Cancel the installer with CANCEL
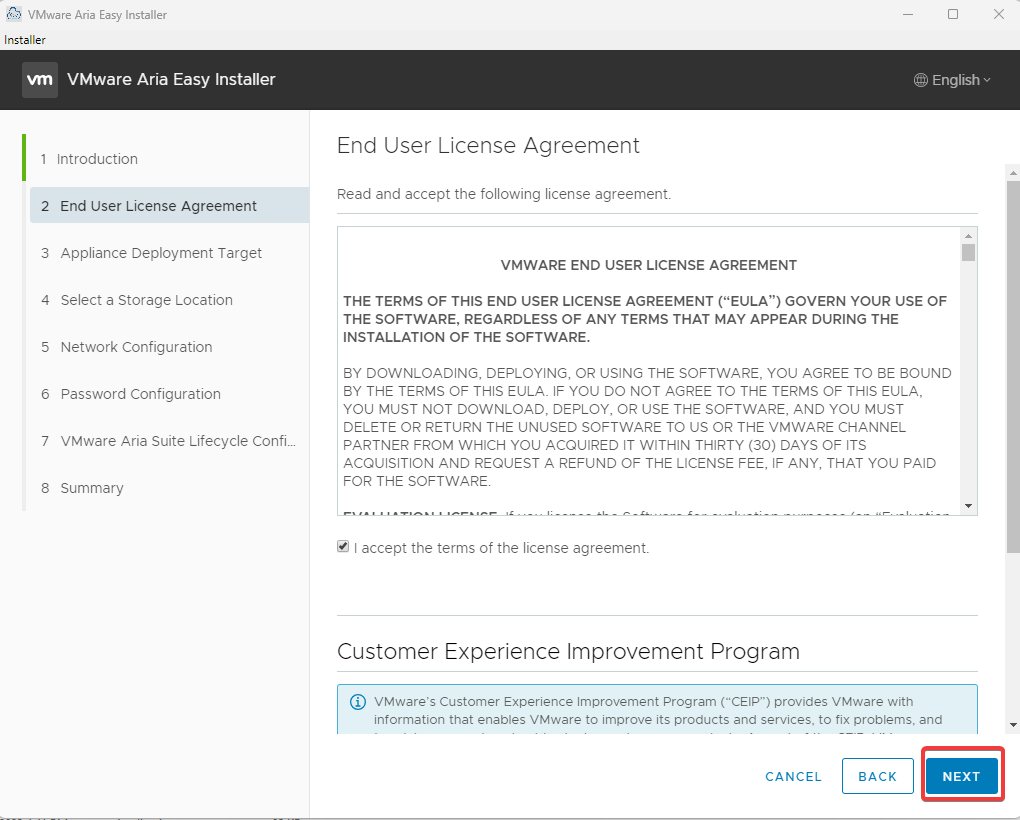The image size is (1020, 820). pos(793,776)
